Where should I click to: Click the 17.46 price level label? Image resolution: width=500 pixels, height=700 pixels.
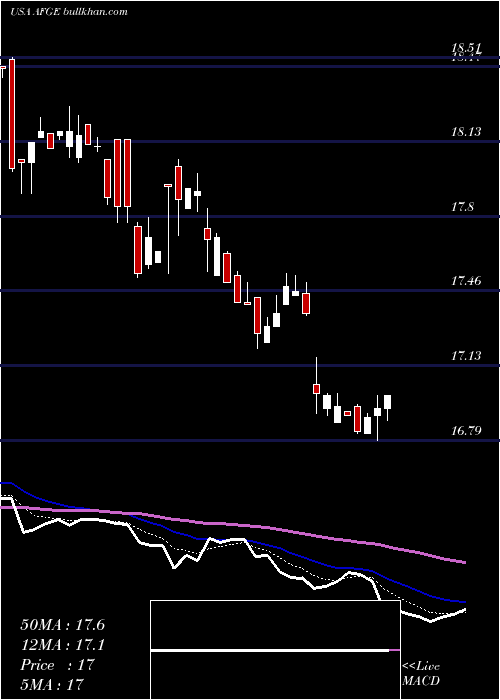point(466,281)
